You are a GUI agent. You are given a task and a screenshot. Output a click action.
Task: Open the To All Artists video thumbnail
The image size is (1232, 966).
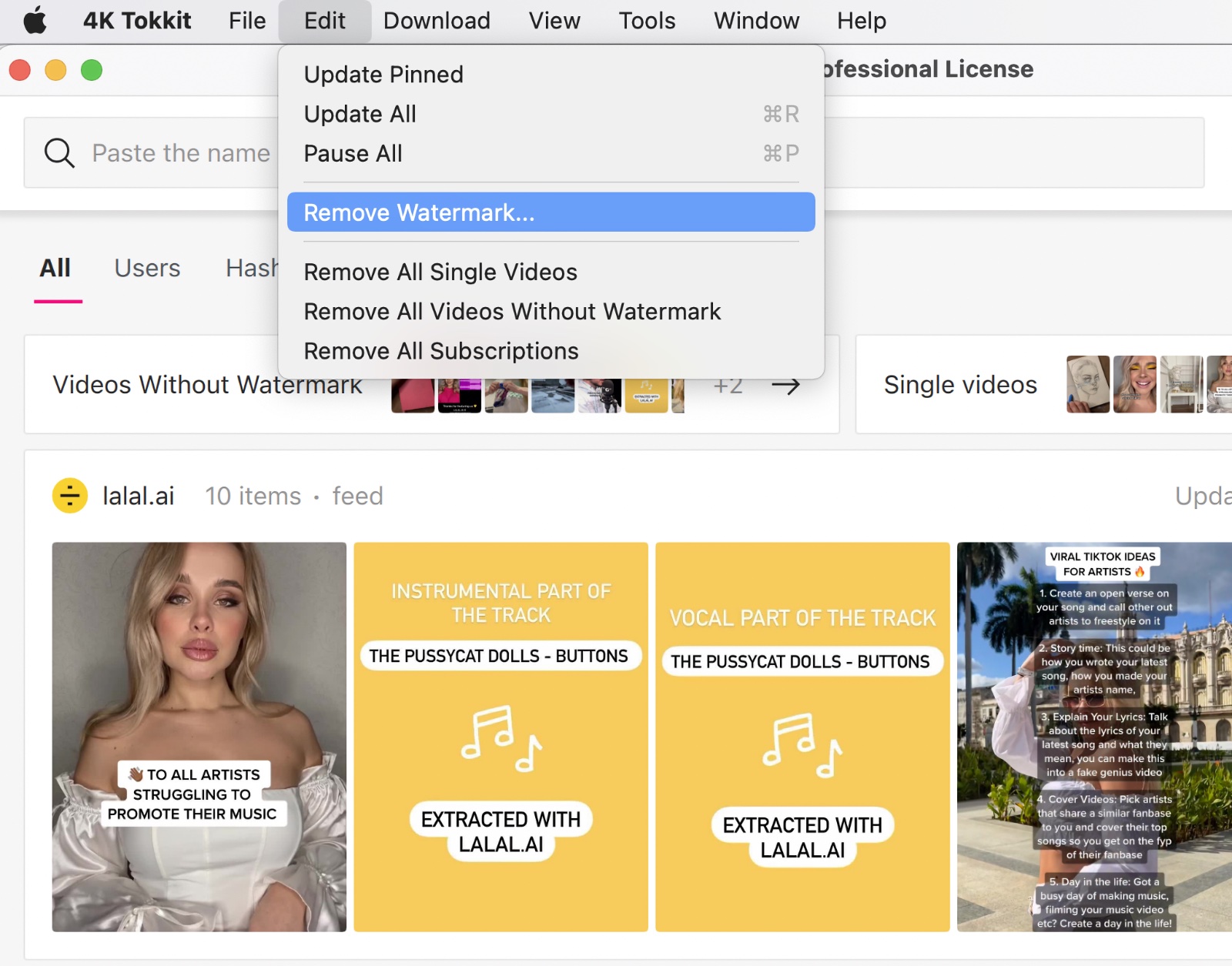click(x=199, y=737)
